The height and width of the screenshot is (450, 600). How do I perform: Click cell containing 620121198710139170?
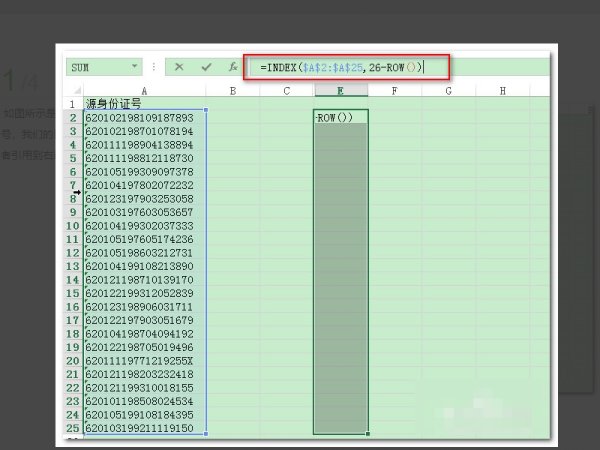(x=145, y=280)
